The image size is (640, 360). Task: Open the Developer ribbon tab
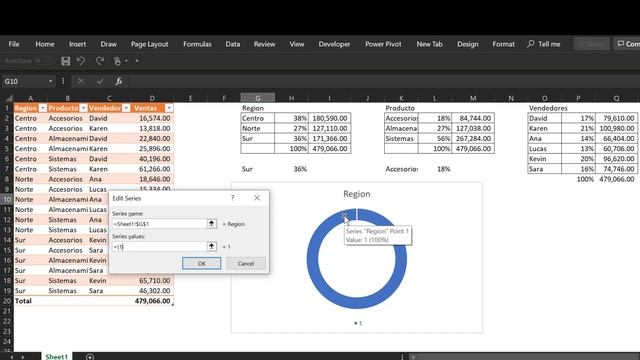(x=334, y=44)
